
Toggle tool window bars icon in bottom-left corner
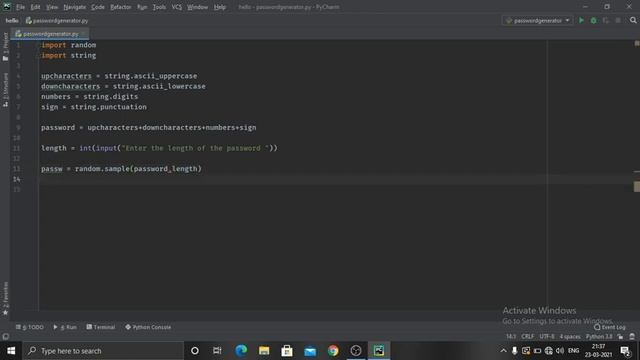point(6,337)
